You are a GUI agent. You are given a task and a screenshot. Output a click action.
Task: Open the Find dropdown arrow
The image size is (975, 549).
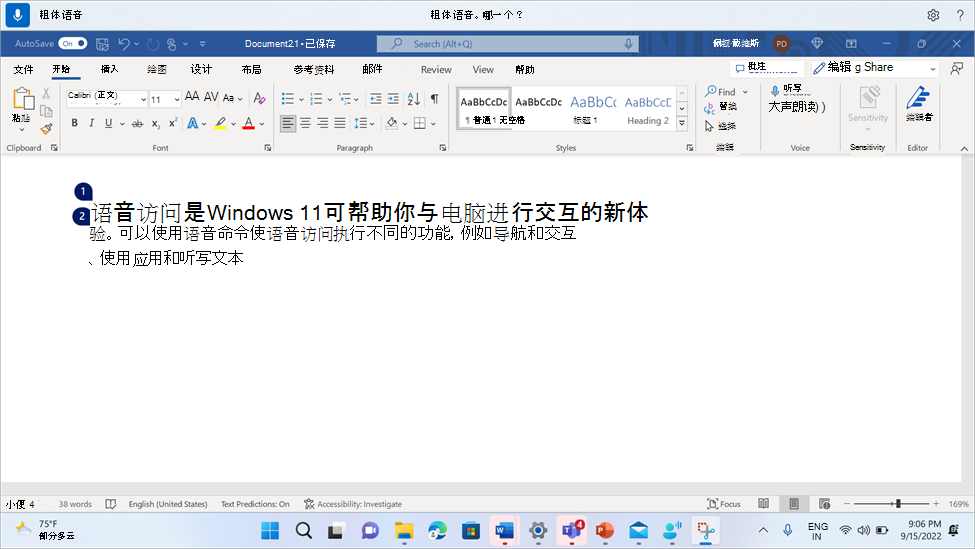[746, 92]
